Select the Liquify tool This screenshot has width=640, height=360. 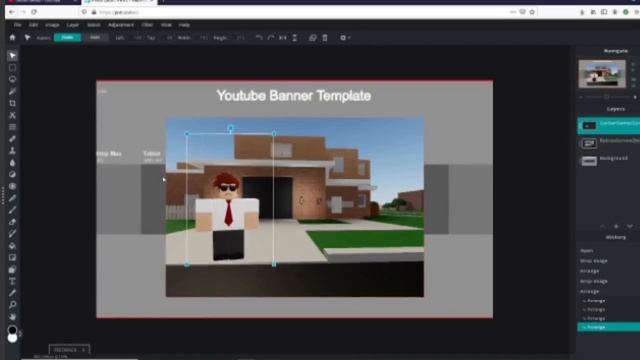12,127
